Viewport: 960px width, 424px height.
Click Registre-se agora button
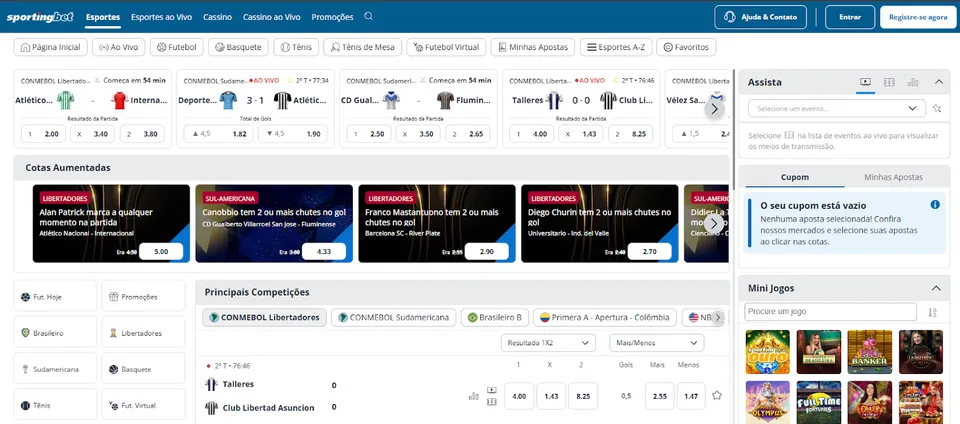tap(918, 17)
